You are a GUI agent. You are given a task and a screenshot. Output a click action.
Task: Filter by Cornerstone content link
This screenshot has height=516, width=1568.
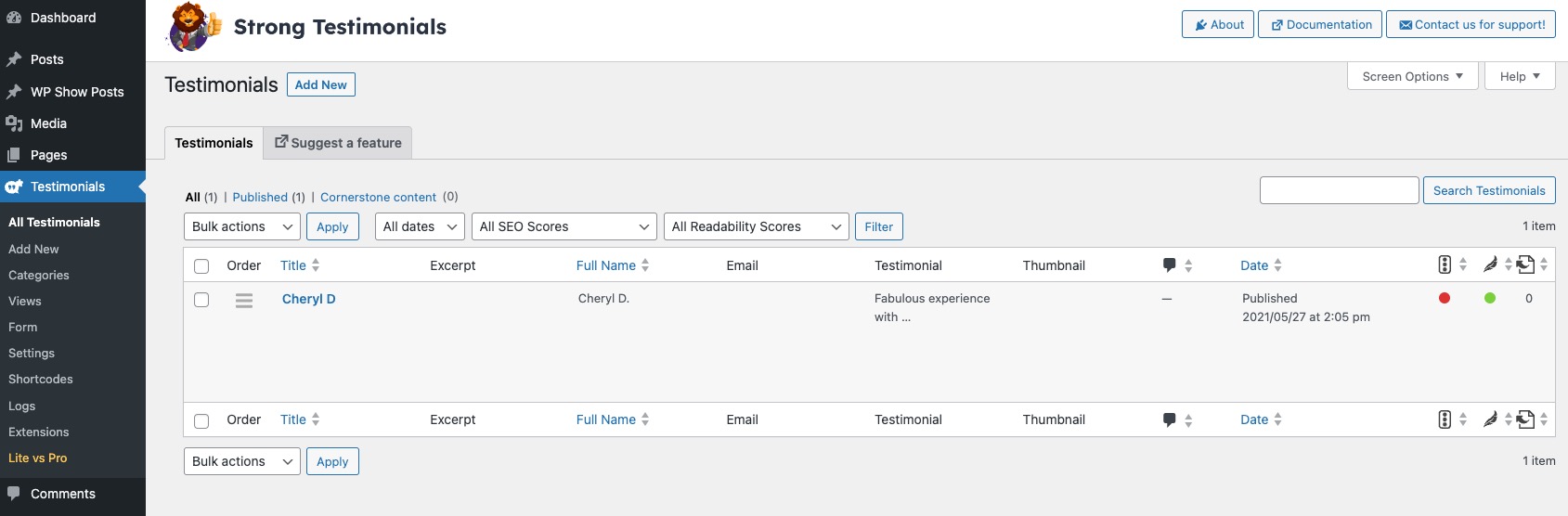378,197
